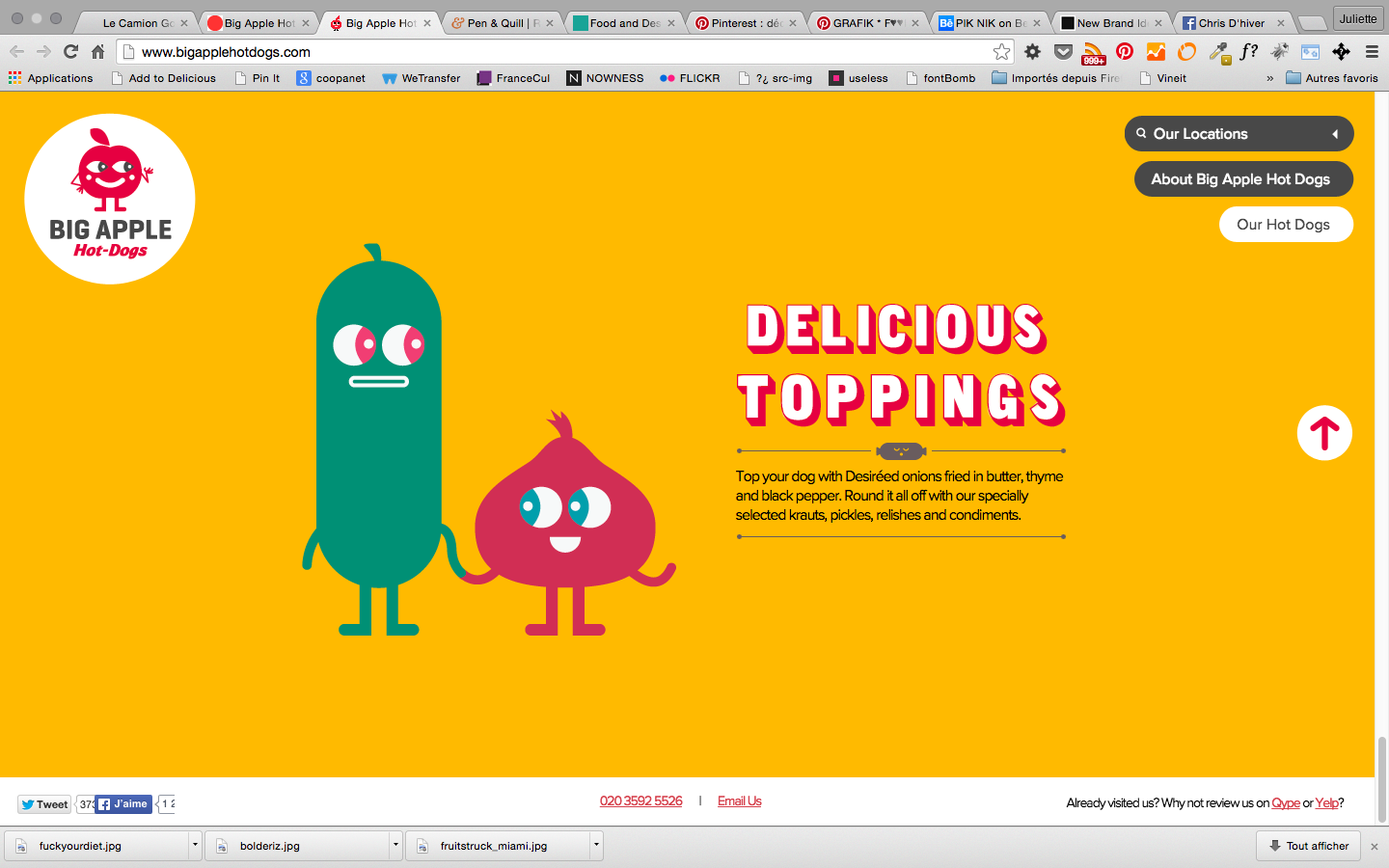Open dropdown arrow for fruitstruck_miami.jpg download

click(x=596, y=845)
